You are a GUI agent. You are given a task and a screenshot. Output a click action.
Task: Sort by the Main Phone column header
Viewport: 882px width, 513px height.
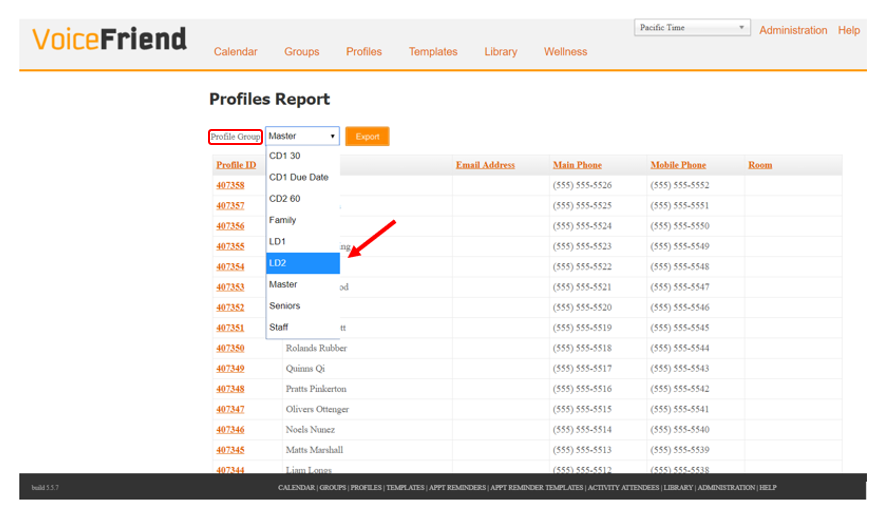pos(577,165)
